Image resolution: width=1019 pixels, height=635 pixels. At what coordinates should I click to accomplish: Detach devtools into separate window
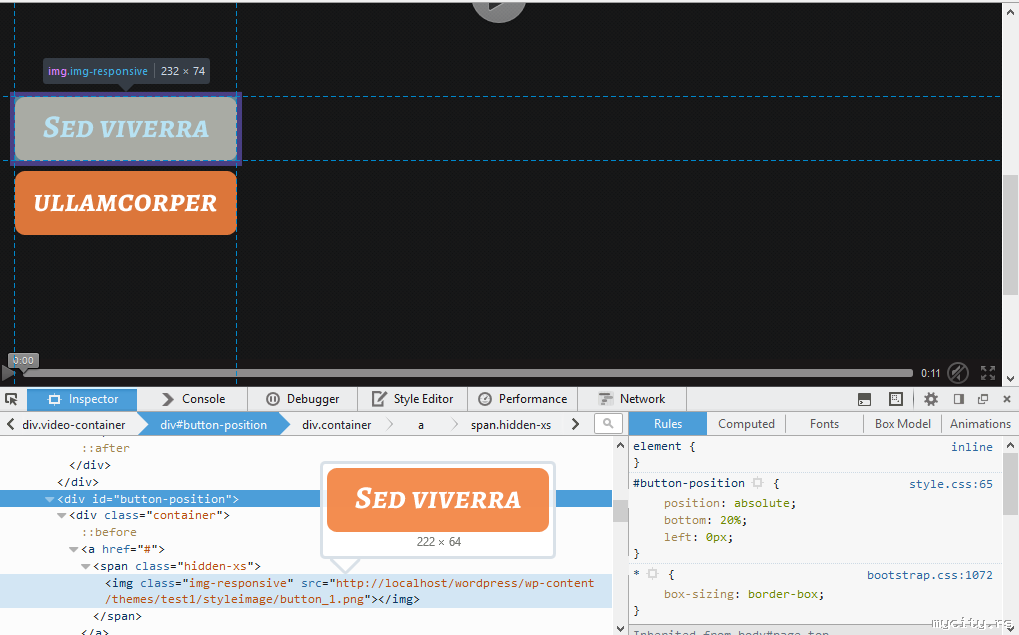pos(982,399)
